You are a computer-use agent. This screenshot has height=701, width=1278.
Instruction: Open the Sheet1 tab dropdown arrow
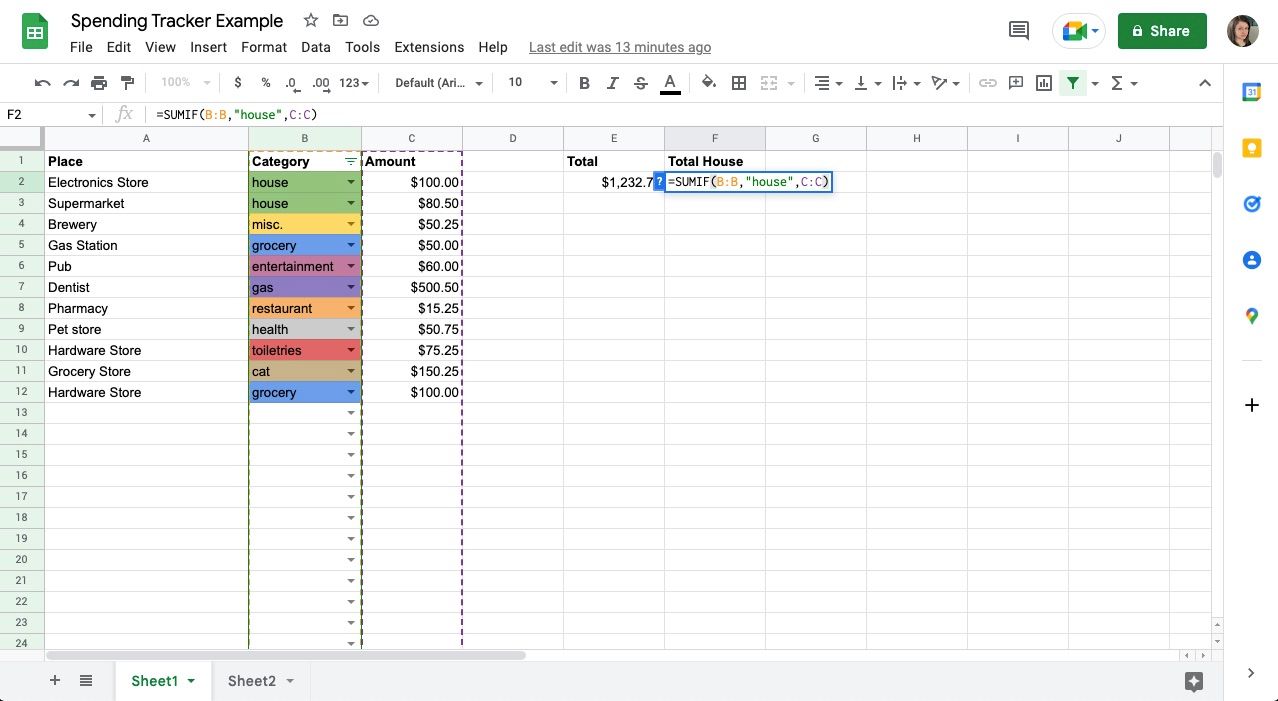(190, 681)
